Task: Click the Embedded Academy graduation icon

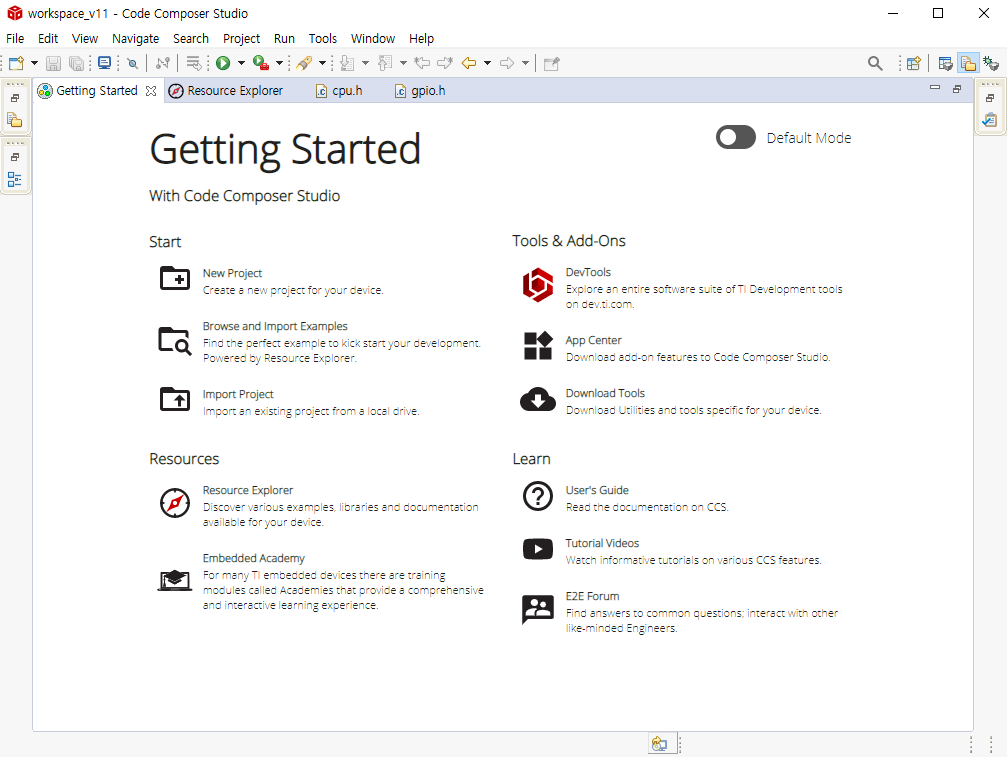Action: click(175, 580)
